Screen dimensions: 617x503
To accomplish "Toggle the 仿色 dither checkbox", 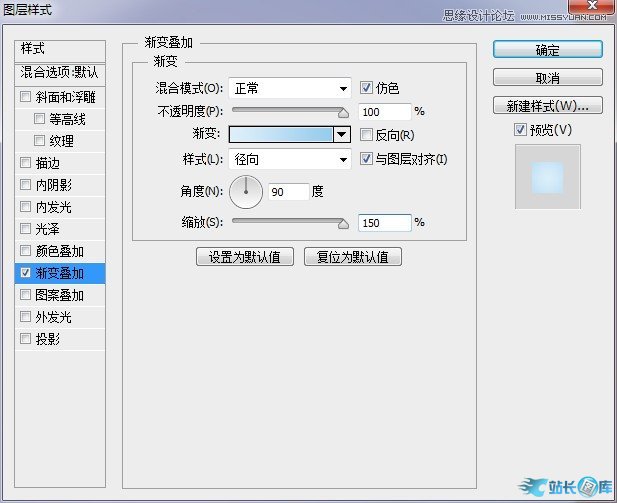I will [366, 87].
